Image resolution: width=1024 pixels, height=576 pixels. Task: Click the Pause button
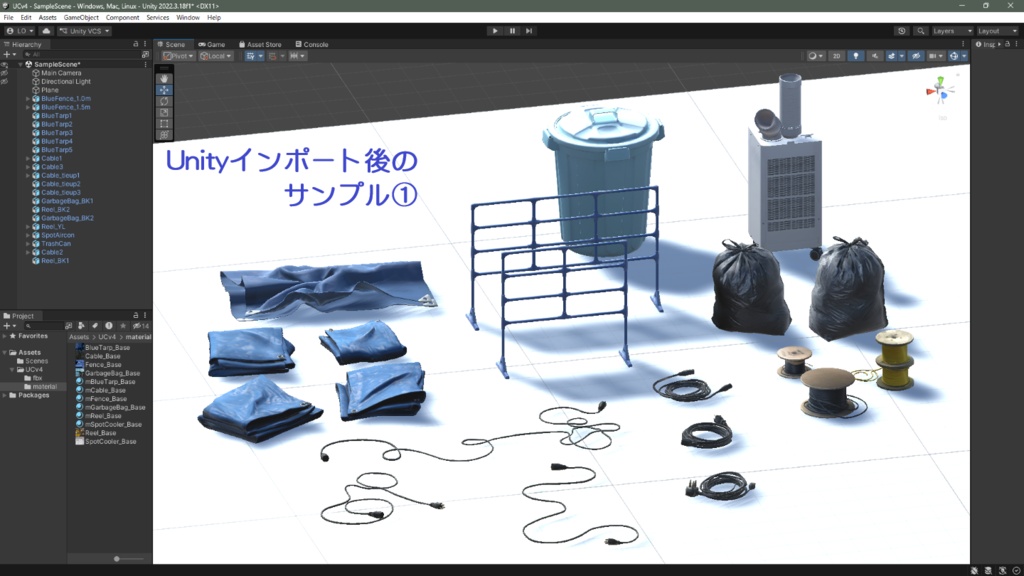click(512, 31)
